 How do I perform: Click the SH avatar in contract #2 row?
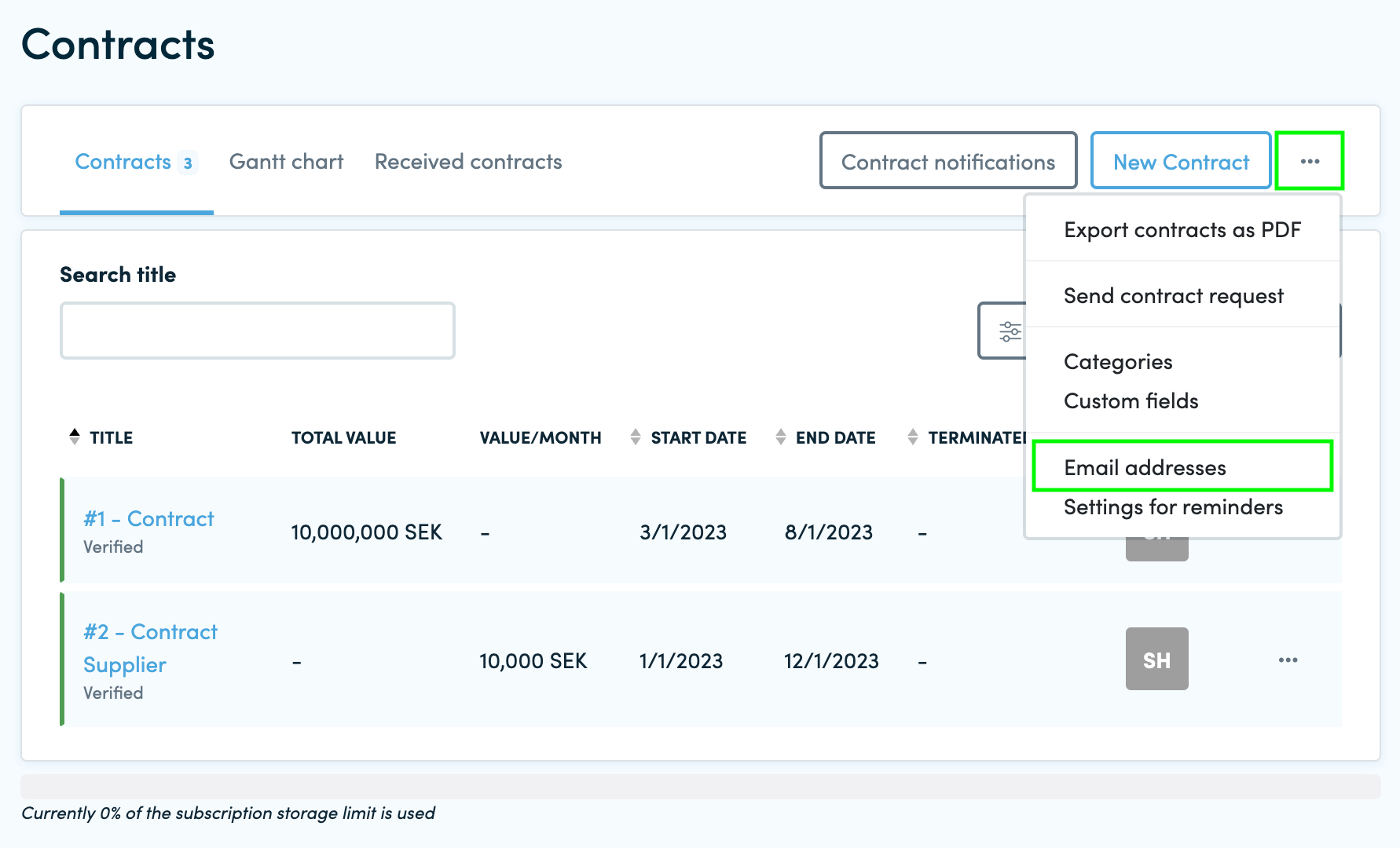tap(1156, 659)
